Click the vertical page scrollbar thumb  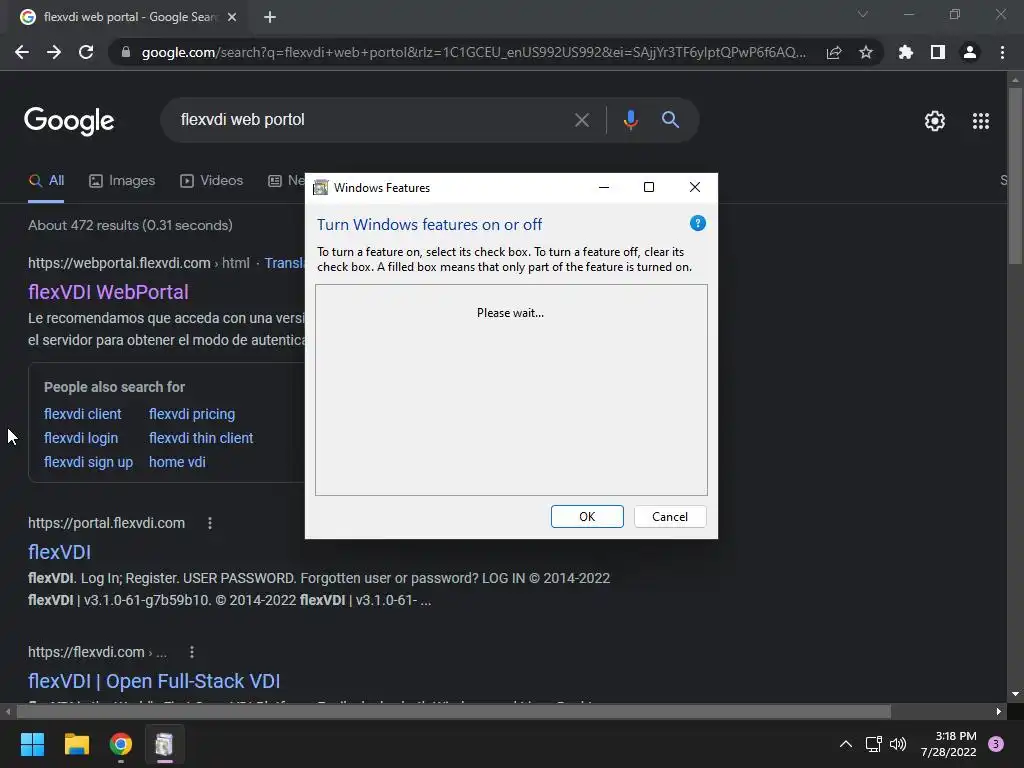pyautogui.click(x=1015, y=175)
